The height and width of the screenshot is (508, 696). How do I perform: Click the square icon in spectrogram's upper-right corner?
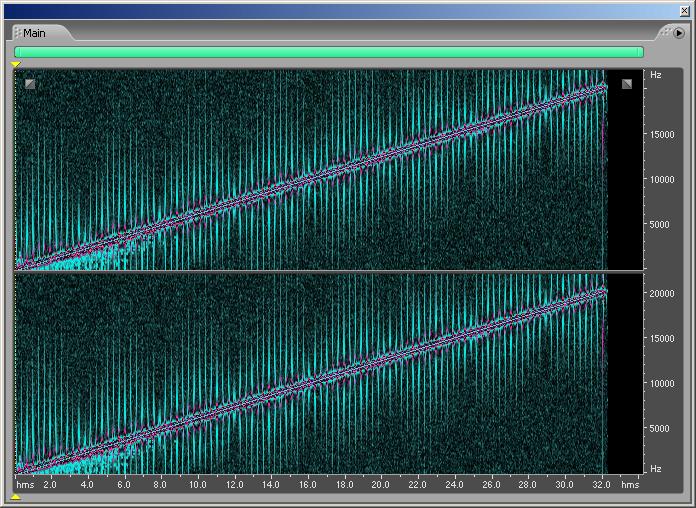point(626,83)
